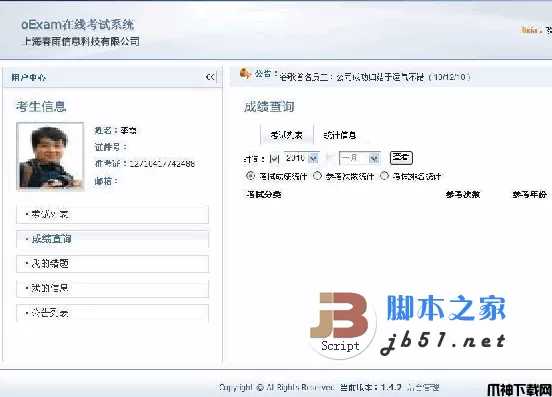Click the 考生信息 heading
552x397 pixels.
pos(41,106)
